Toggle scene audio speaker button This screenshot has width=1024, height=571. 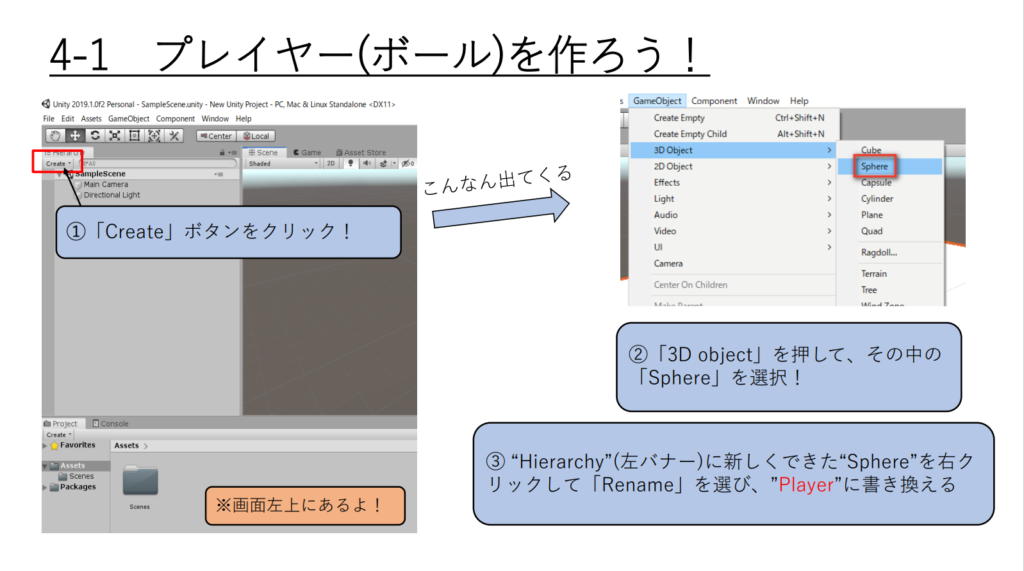pos(366,163)
